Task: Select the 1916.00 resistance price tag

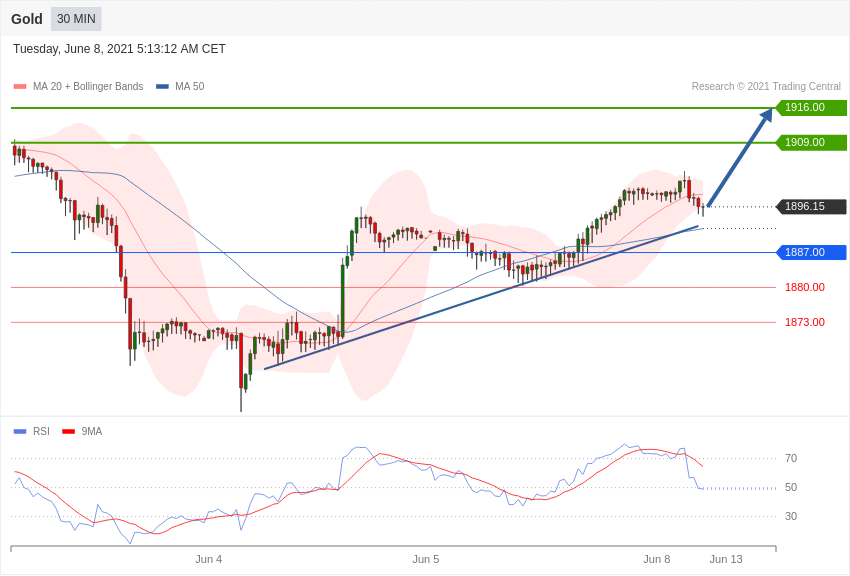Action: tap(812, 107)
